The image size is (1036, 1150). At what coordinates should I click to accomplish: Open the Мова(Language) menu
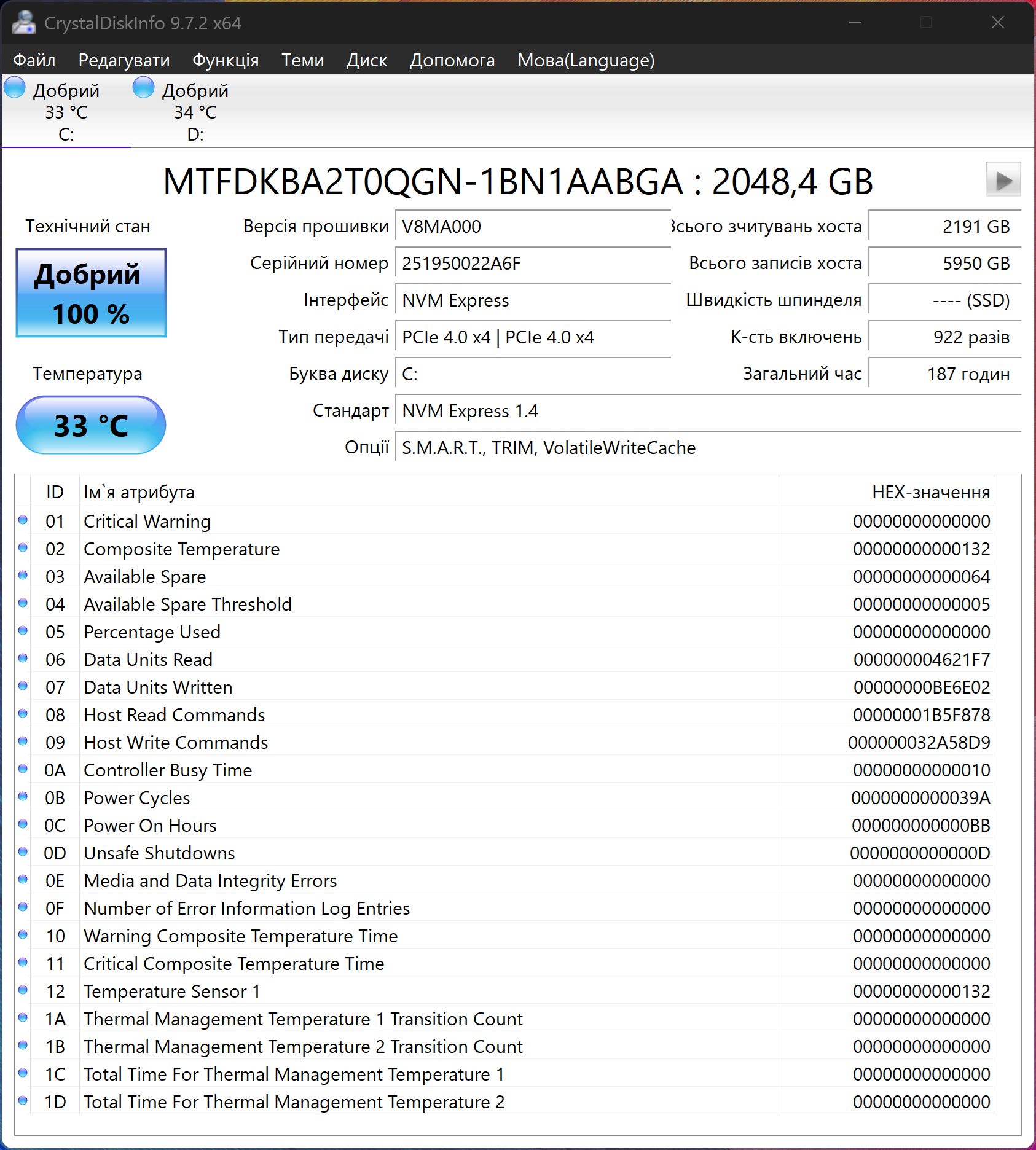click(x=586, y=60)
